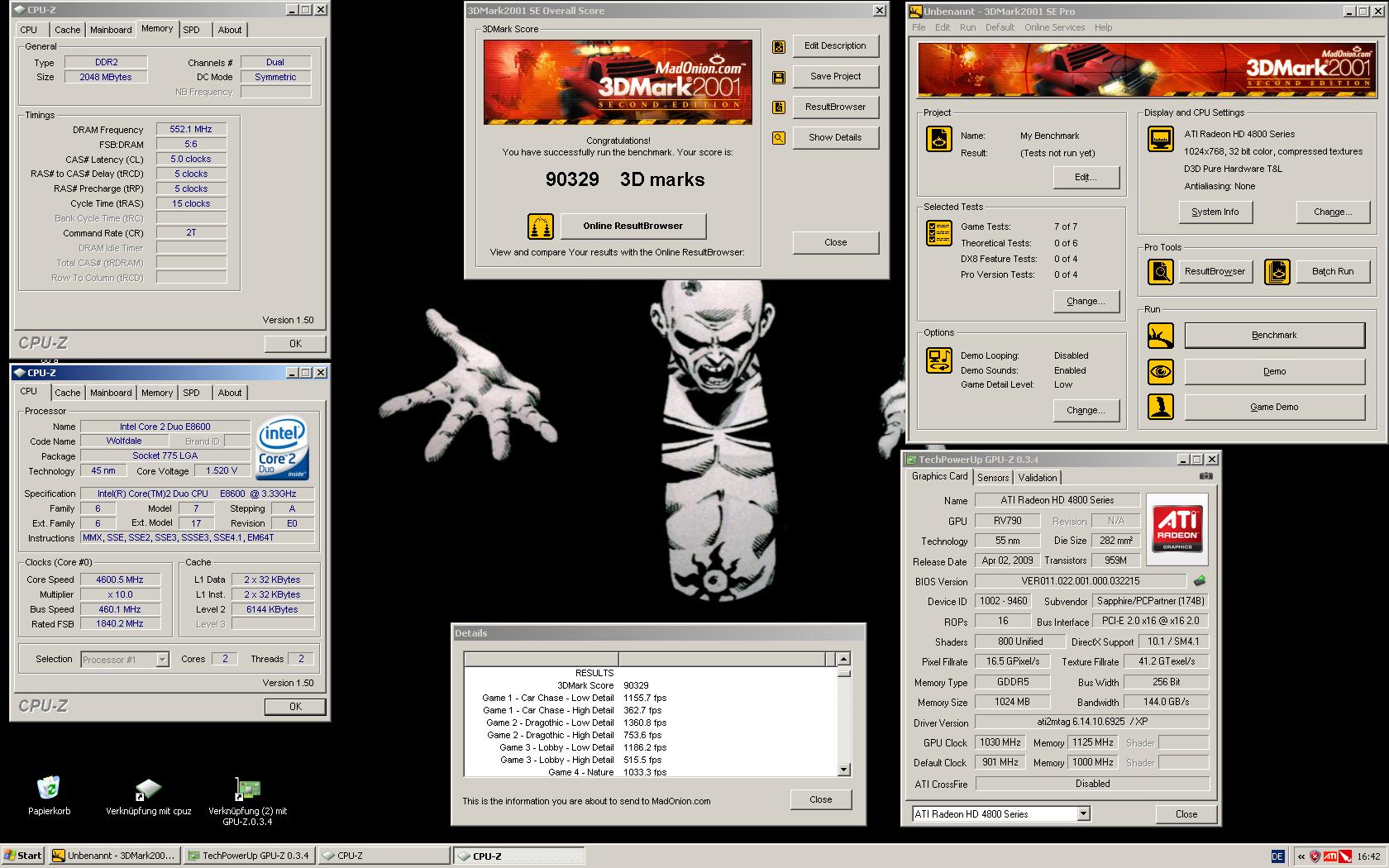Click the Game Demo button
This screenshot has width=1389, height=868.
1274,408
